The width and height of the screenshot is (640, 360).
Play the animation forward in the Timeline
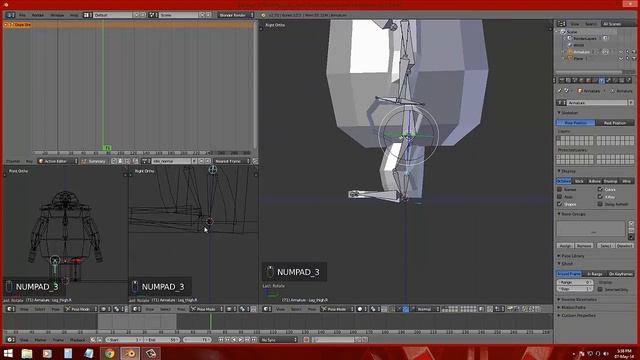(241, 340)
